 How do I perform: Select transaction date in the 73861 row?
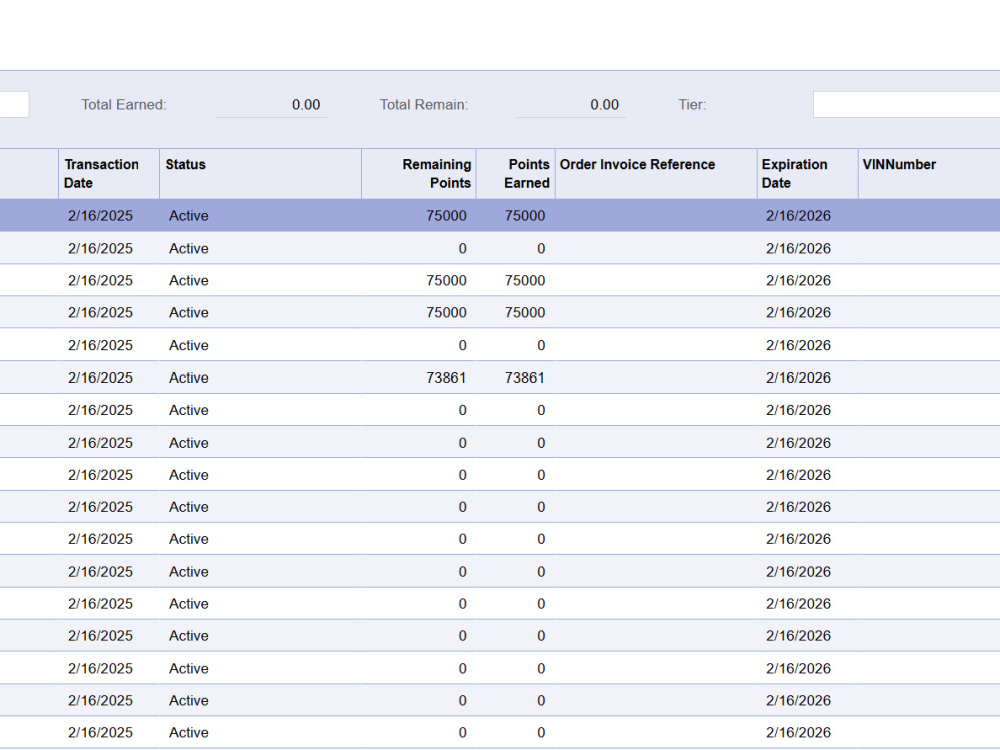(x=100, y=378)
